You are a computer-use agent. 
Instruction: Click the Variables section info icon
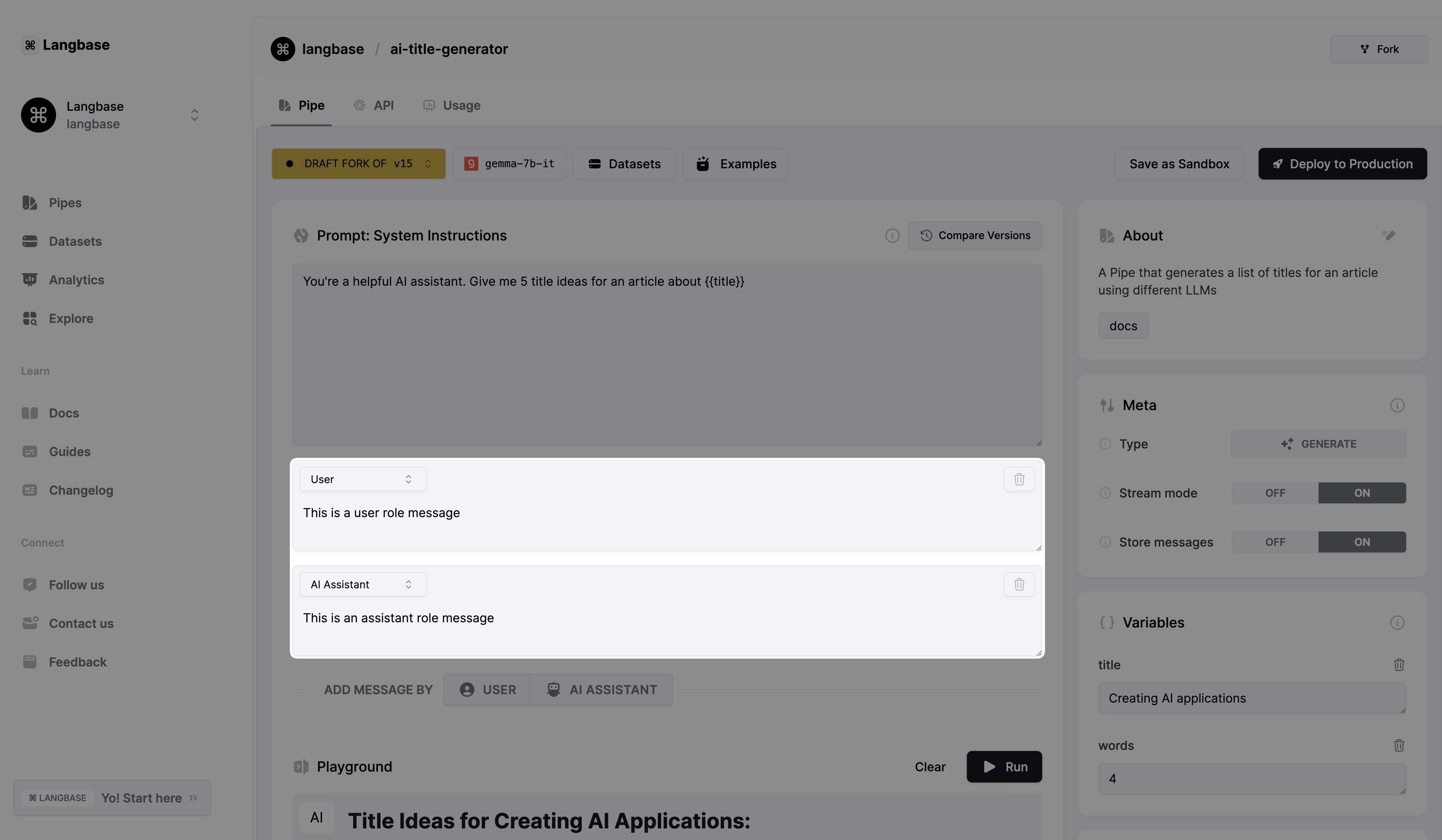tap(1397, 623)
